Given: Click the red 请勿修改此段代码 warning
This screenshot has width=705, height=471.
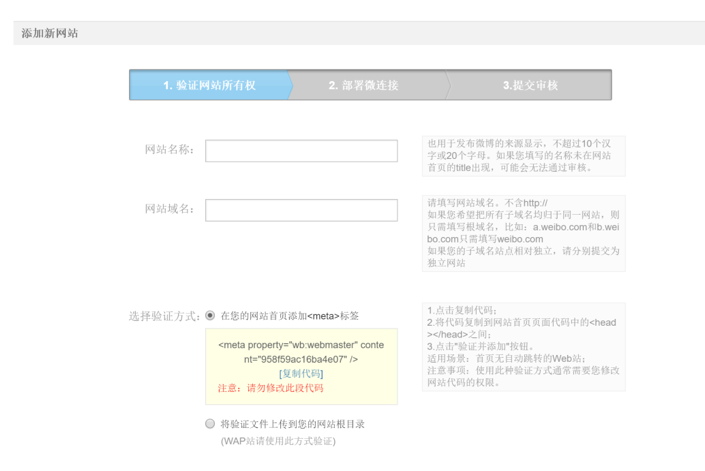Looking at the screenshot, I should pyautogui.click(x=270, y=388).
